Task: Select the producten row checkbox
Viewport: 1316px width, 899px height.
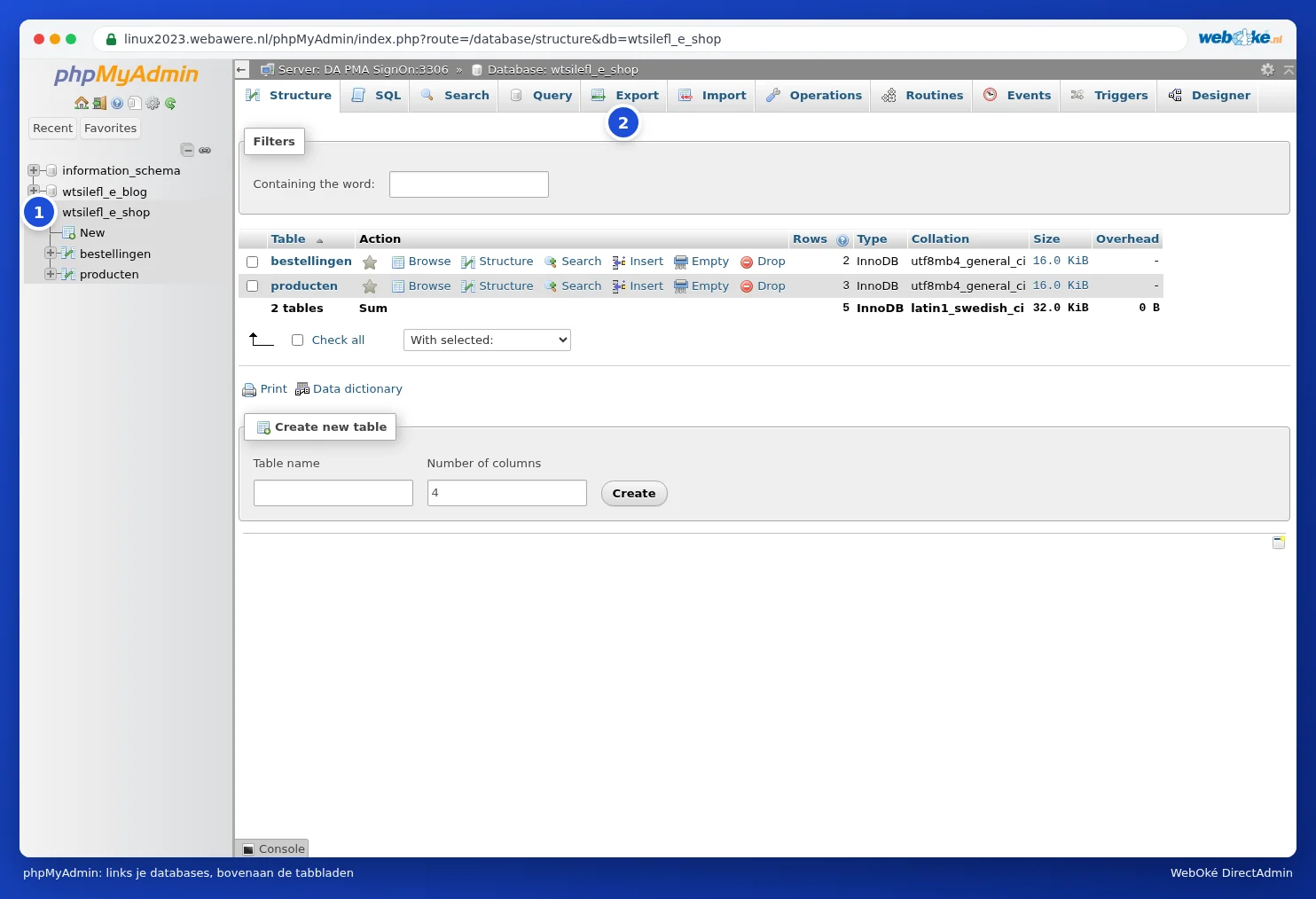Action: point(252,286)
